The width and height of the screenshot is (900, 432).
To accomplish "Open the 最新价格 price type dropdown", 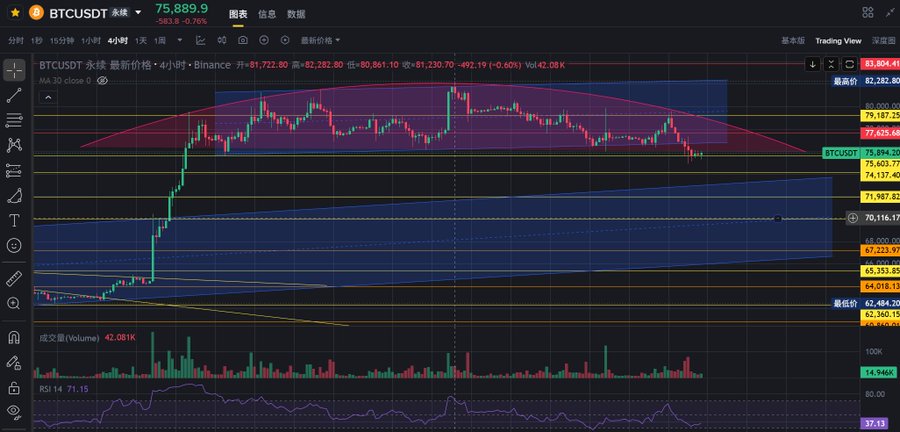I will click(x=320, y=41).
